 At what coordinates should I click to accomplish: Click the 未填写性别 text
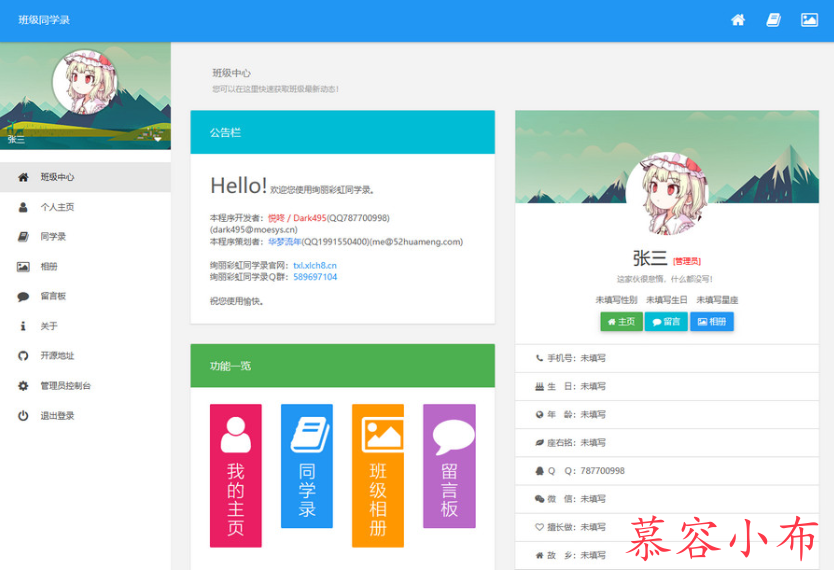click(616, 300)
